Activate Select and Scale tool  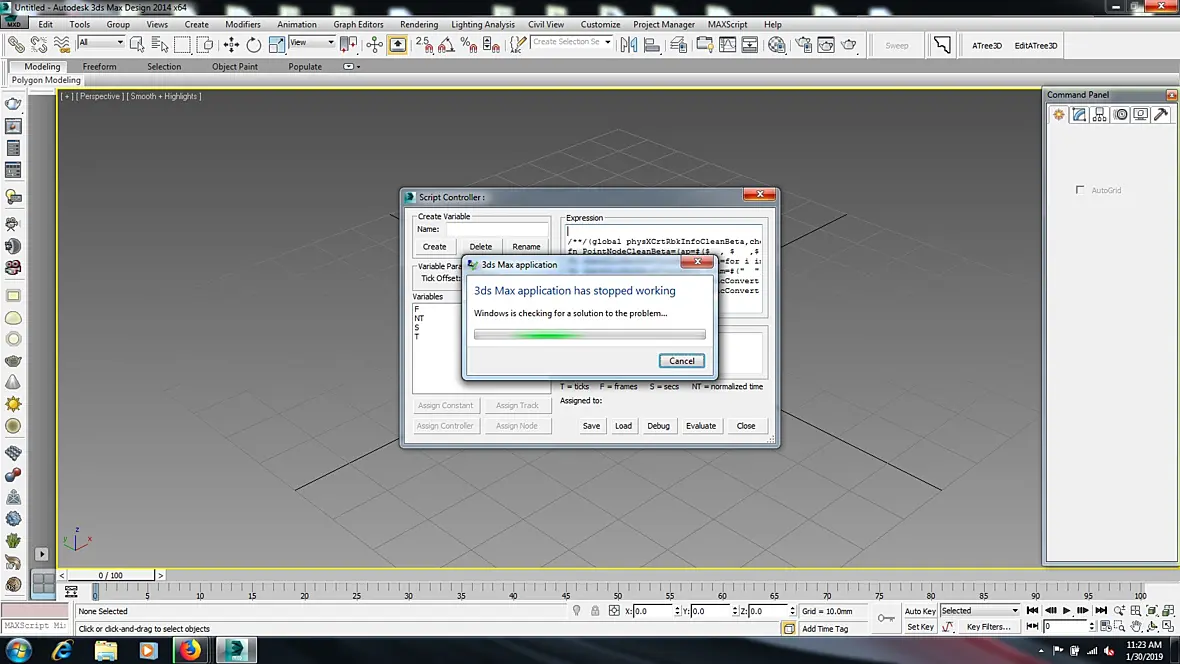pos(277,45)
